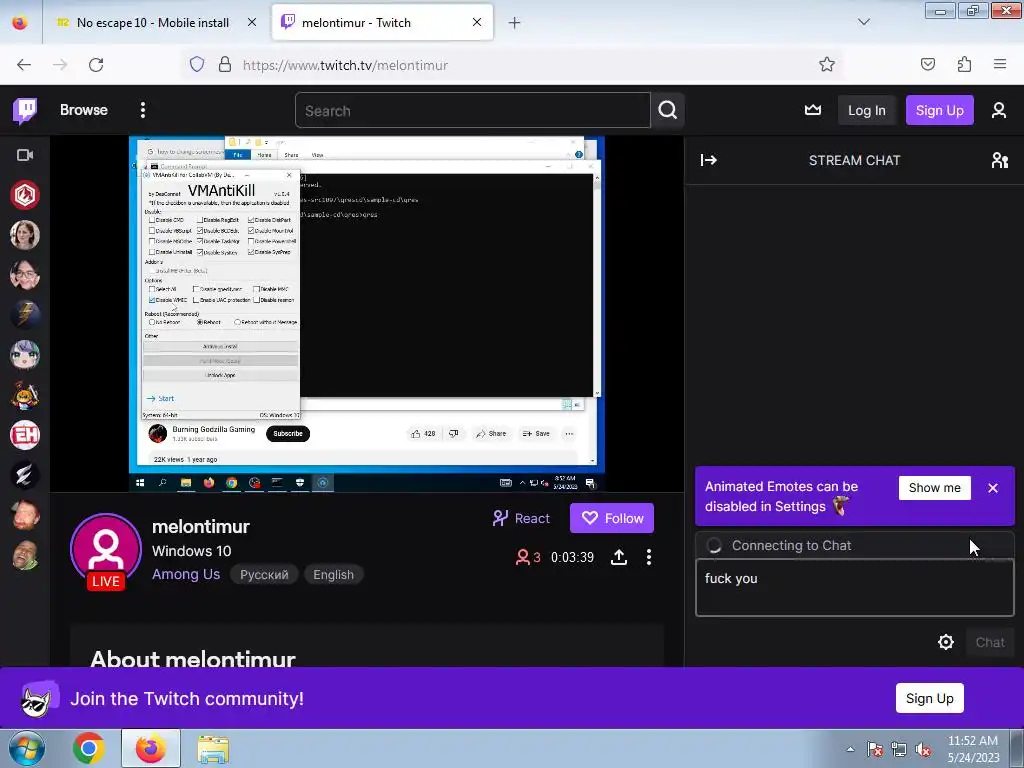Click the taskbar clock 11:52 AM

tap(972, 741)
